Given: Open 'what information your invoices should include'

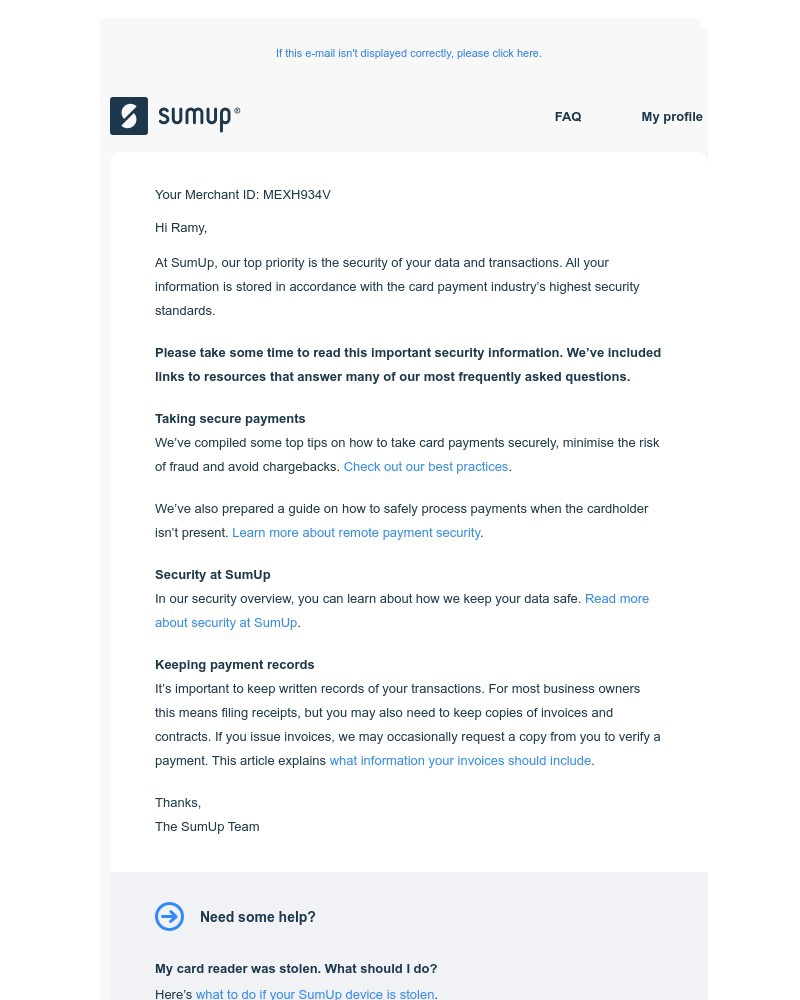Looking at the screenshot, I should point(459,761).
